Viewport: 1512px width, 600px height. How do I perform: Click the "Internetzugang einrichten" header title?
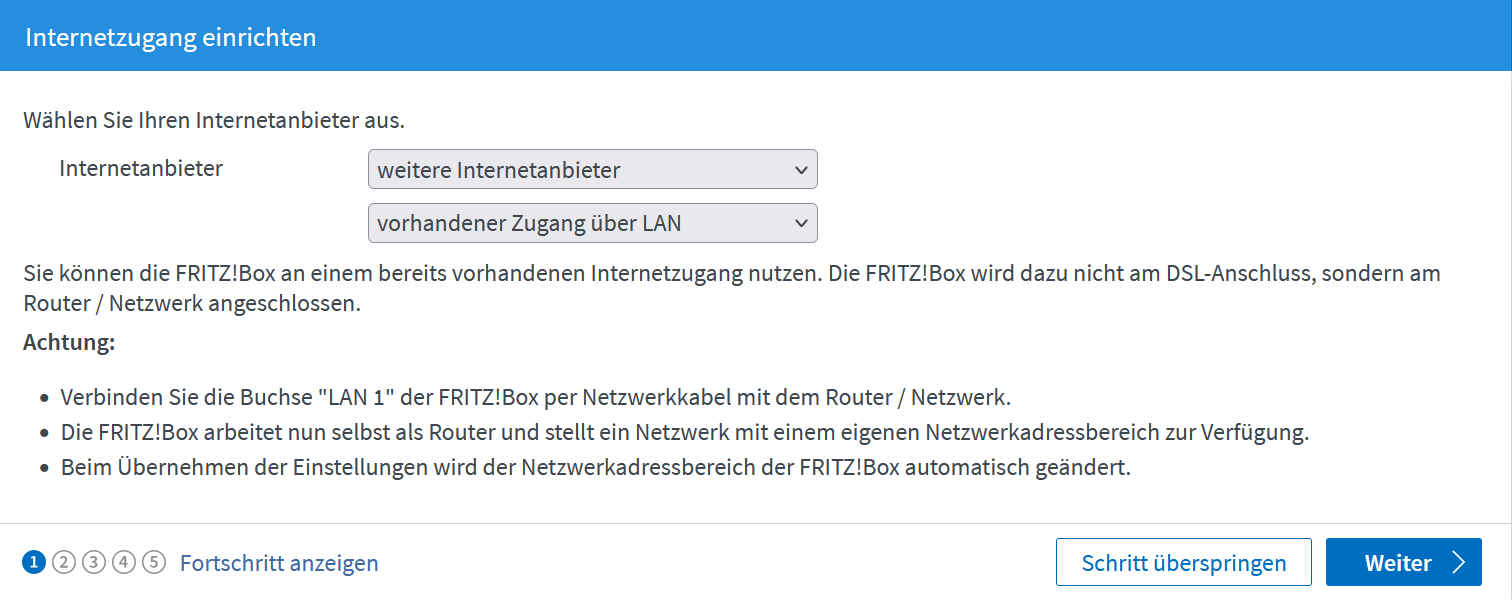tap(171, 38)
